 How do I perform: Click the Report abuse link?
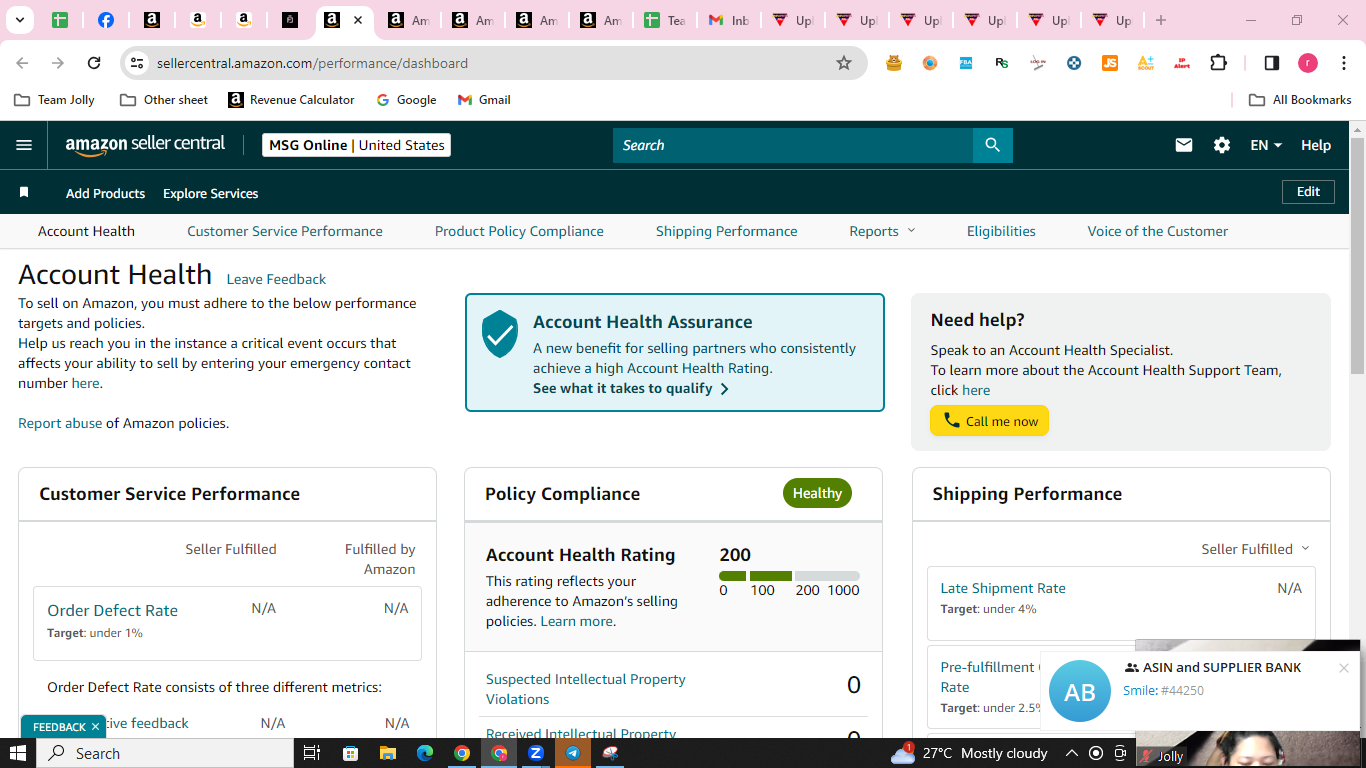click(60, 423)
